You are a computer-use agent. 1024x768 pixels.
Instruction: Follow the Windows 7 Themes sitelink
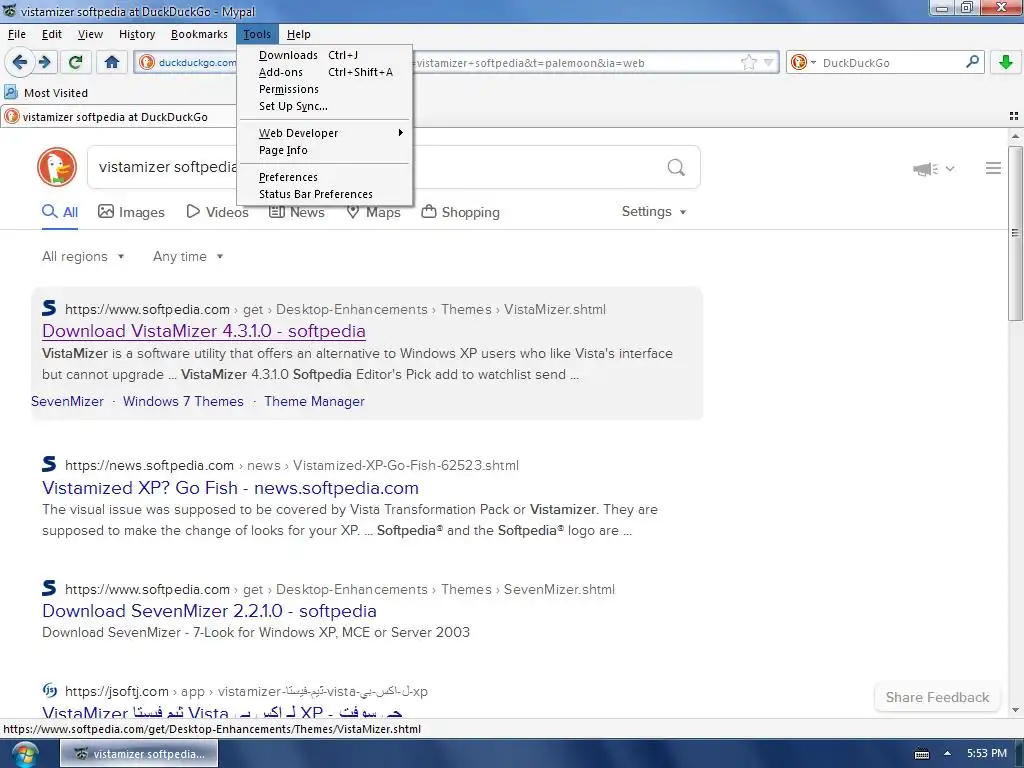(184, 402)
